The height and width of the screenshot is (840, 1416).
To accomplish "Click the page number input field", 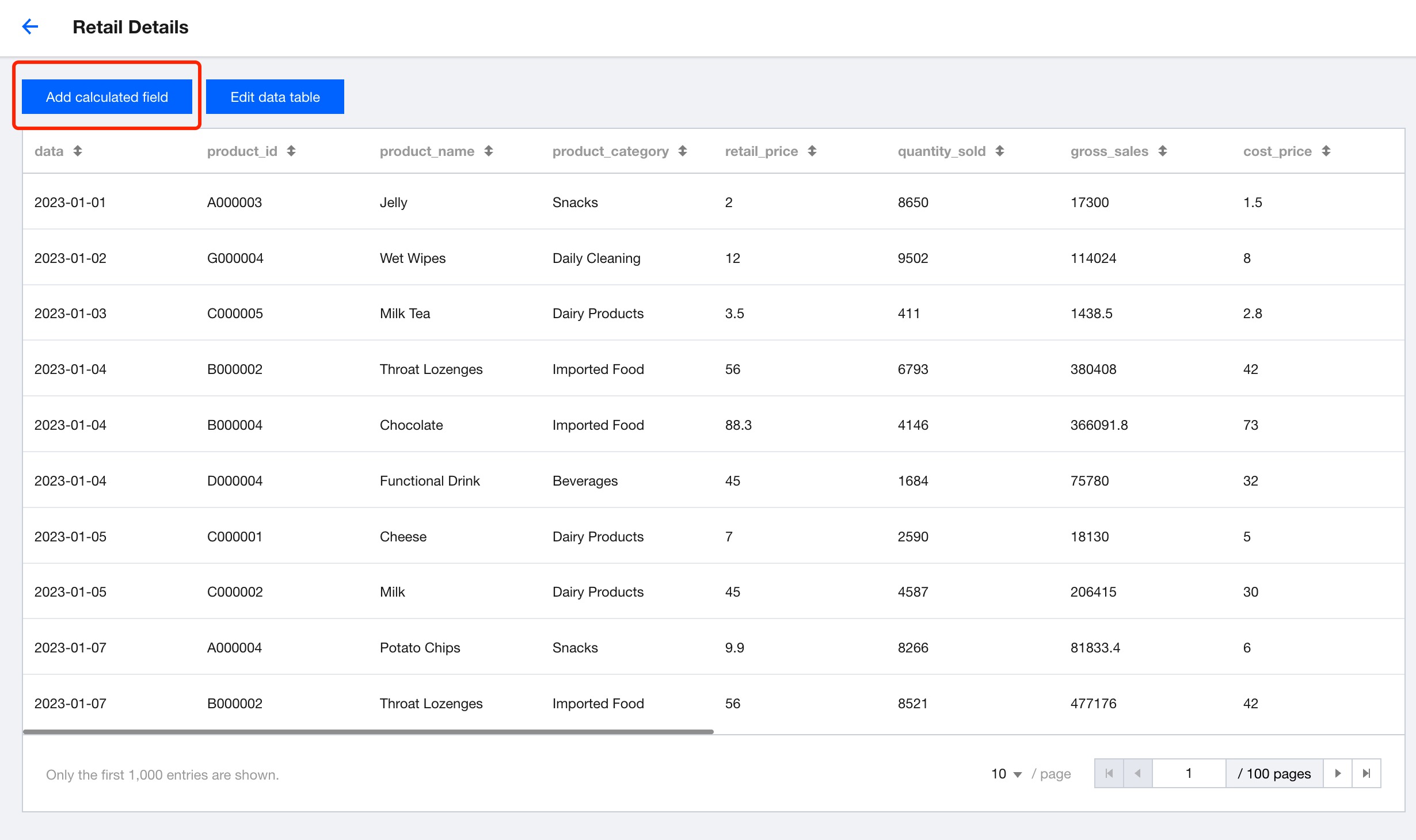I will 1189,773.
